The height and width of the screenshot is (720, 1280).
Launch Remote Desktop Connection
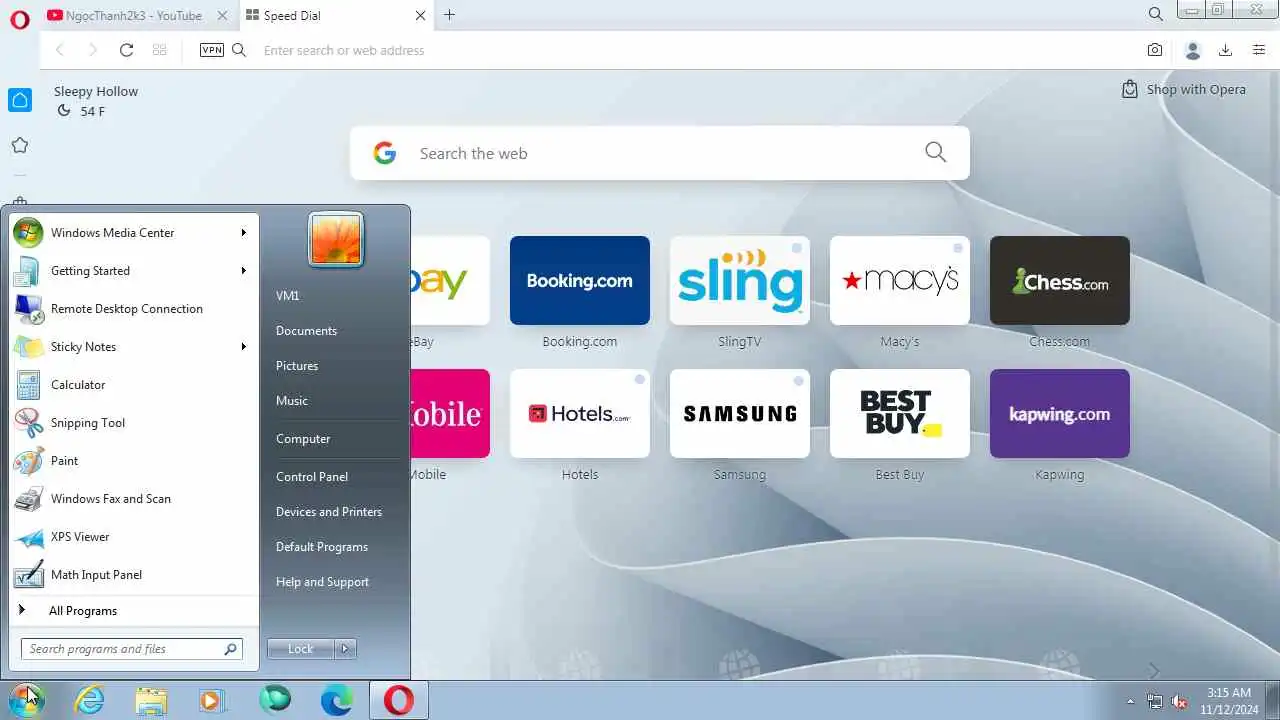(x=132, y=308)
